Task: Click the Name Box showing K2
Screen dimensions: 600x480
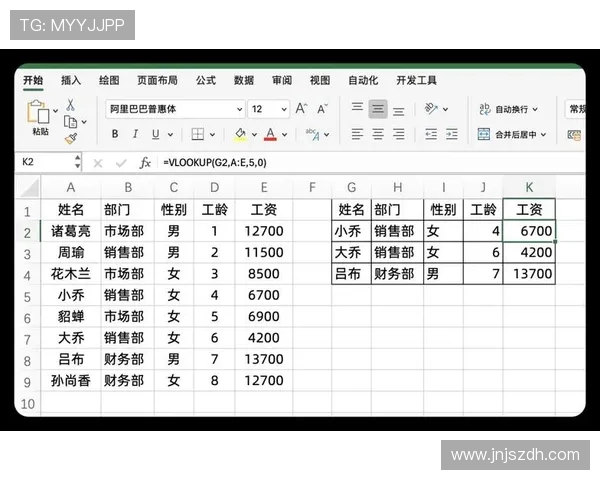Action: point(44,162)
